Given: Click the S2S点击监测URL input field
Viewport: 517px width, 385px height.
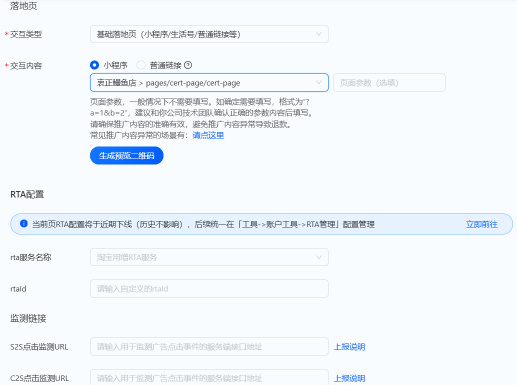Looking at the screenshot, I should [209, 347].
